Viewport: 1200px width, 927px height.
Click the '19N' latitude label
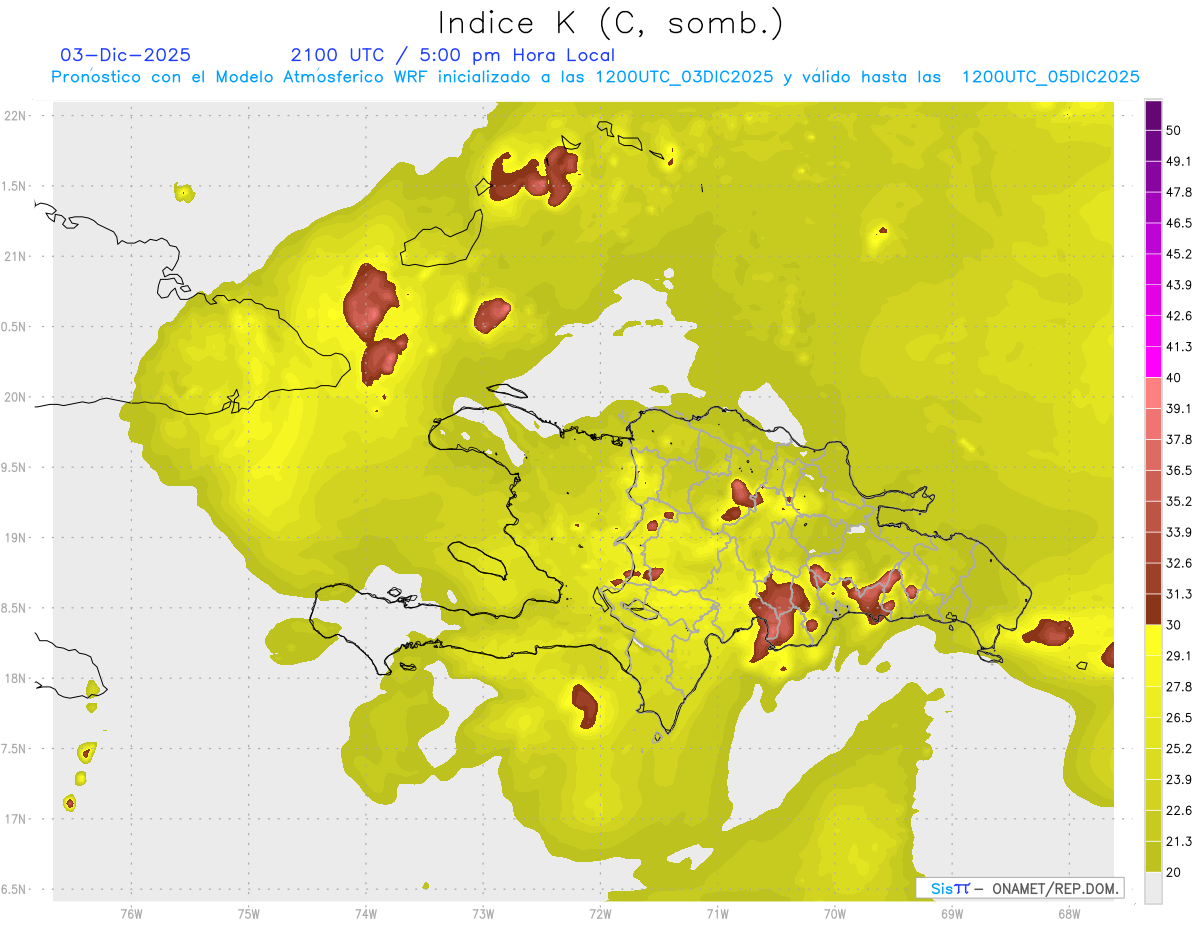coord(15,538)
